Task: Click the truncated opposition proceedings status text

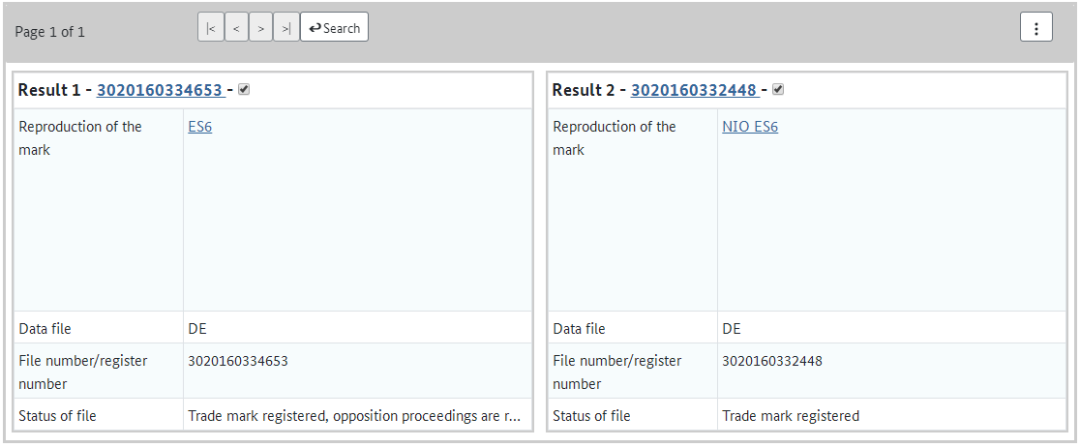Action: pos(354,416)
